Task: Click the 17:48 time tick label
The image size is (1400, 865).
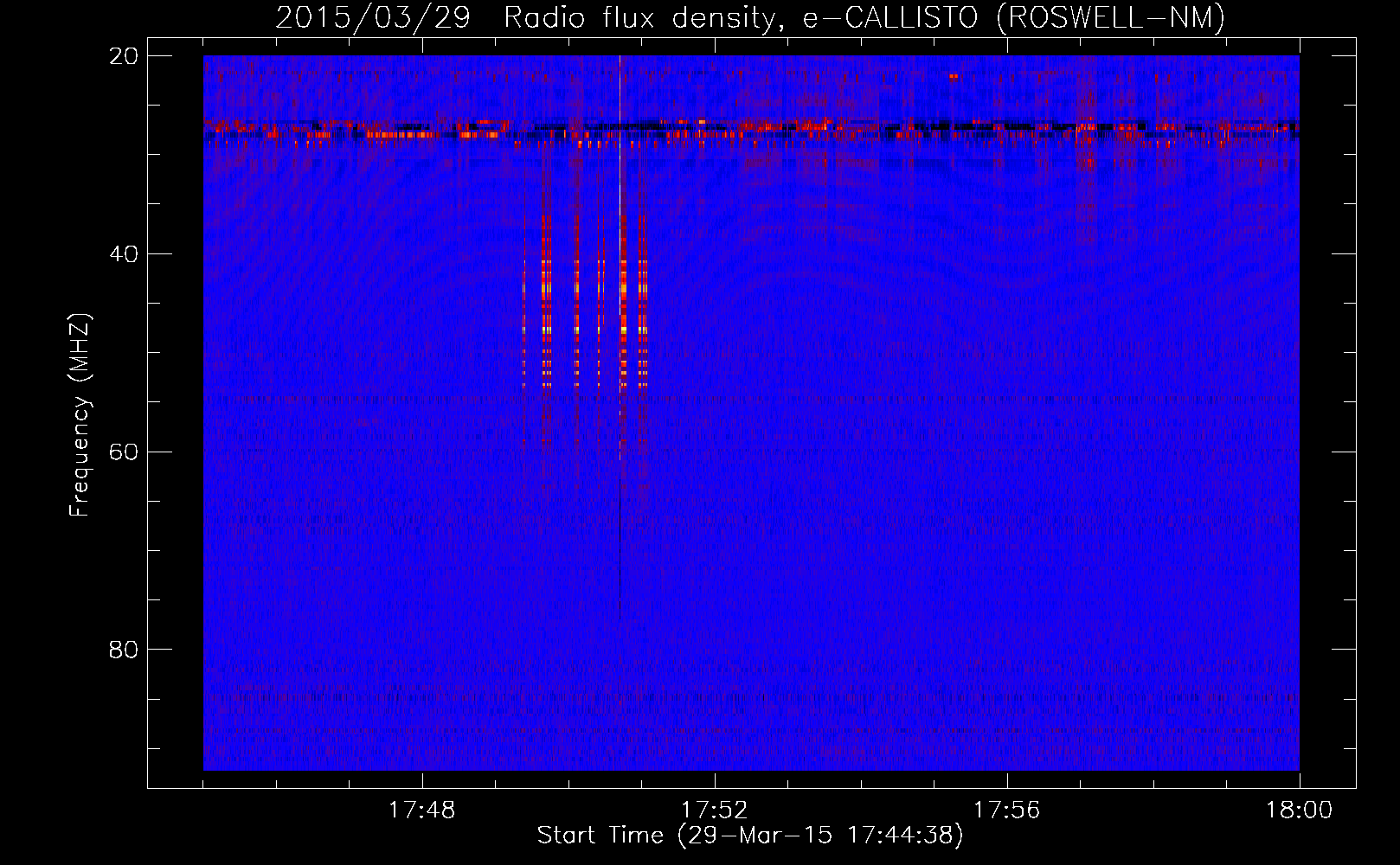Action: (x=422, y=811)
